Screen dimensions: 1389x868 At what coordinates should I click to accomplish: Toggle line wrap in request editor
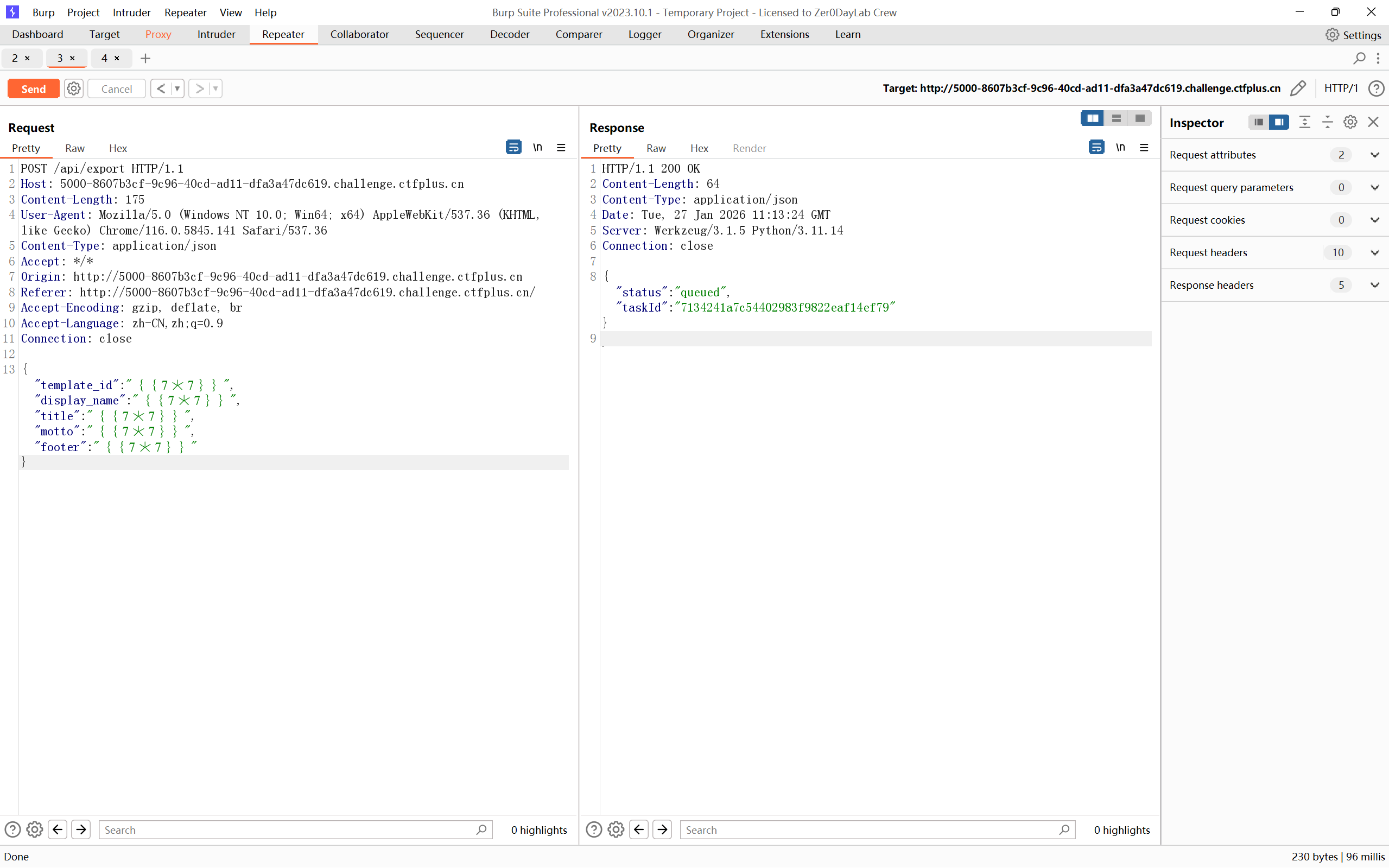click(x=513, y=148)
